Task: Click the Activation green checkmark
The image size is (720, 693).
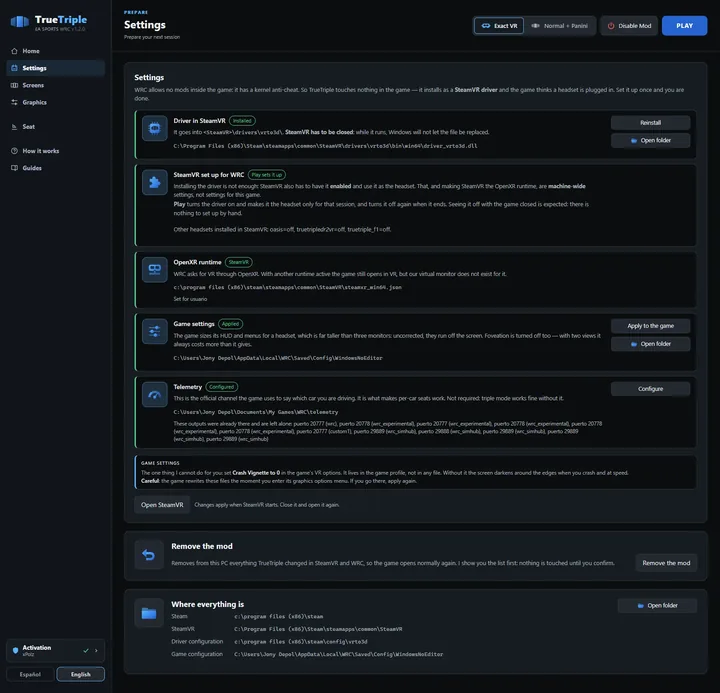Action: [x=86, y=650]
